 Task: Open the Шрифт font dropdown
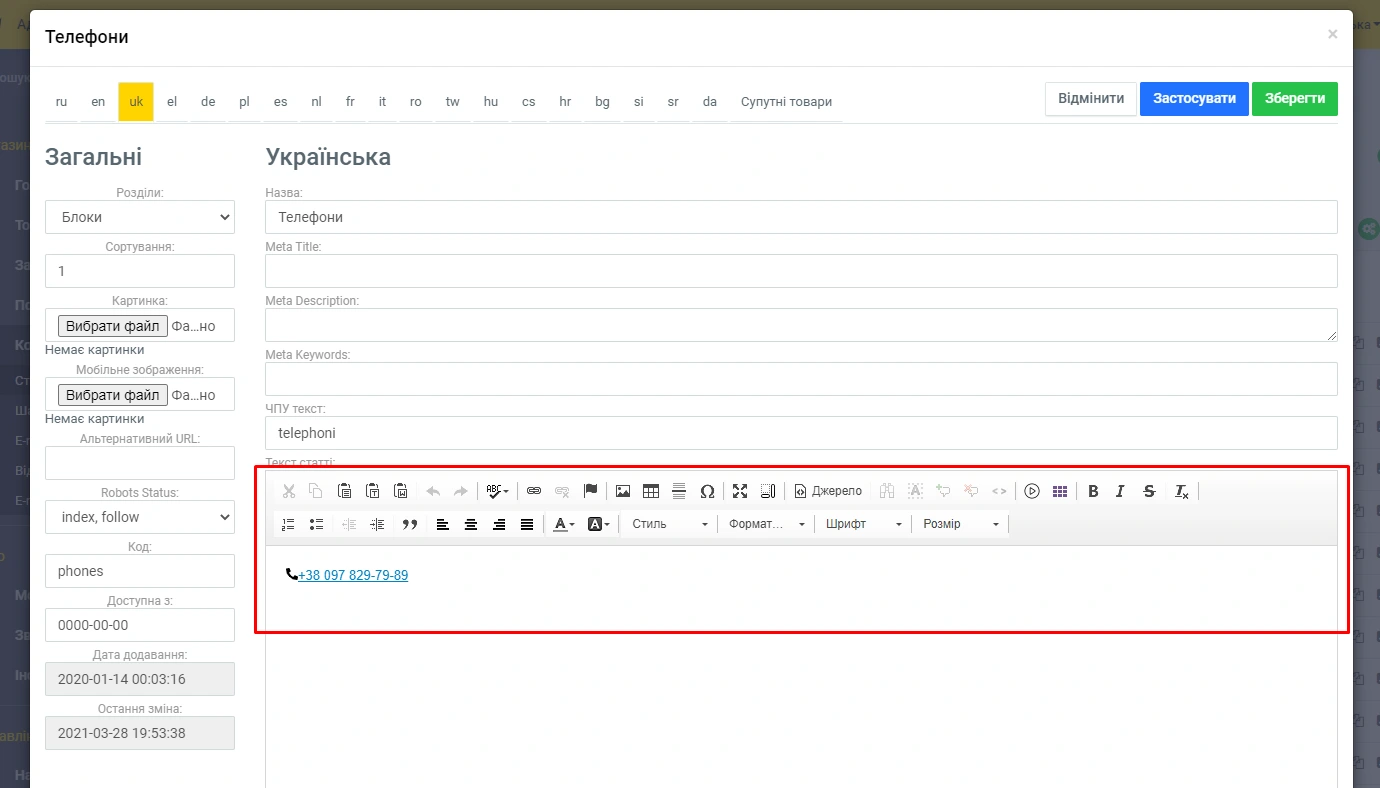tap(864, 524)
